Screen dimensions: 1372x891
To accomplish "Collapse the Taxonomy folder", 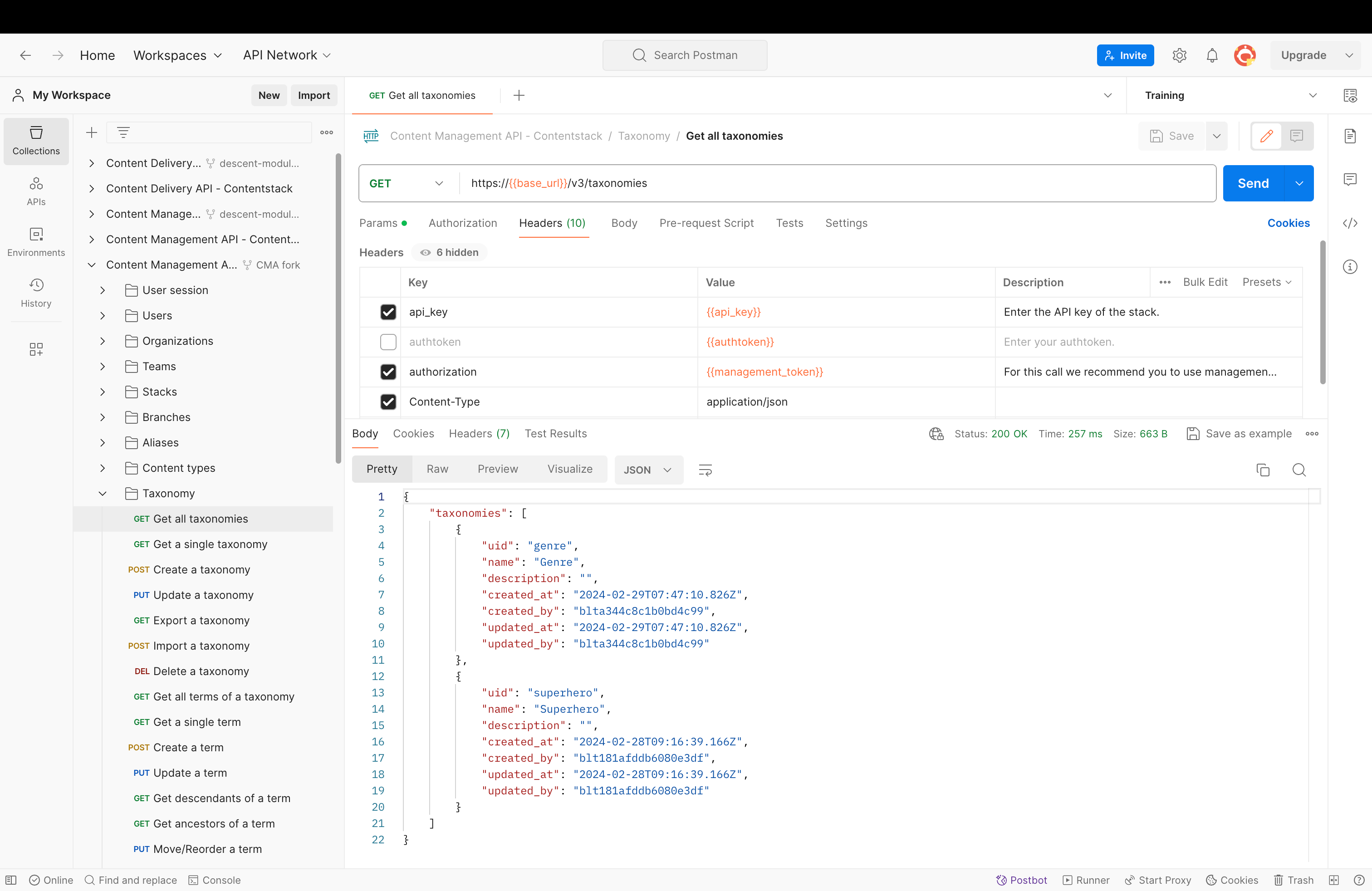I will click(103, 494).
